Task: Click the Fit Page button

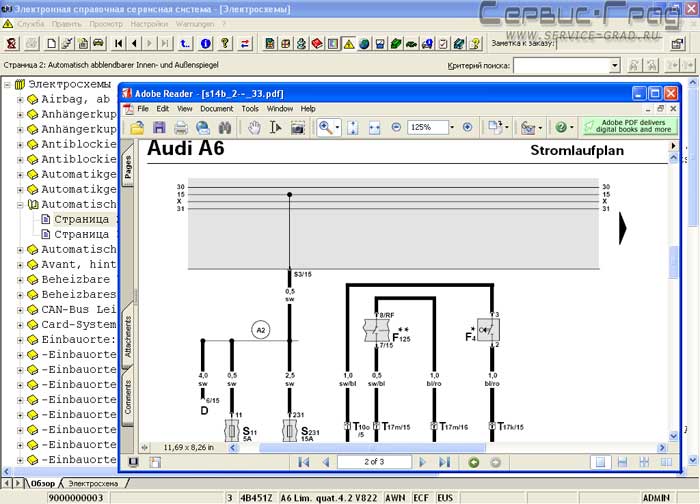Action: click(353, 128)
